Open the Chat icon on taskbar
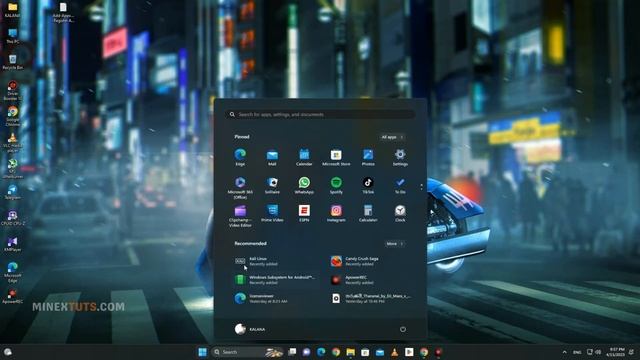Viewport: 640px width, 360px height. pos(307,352)
